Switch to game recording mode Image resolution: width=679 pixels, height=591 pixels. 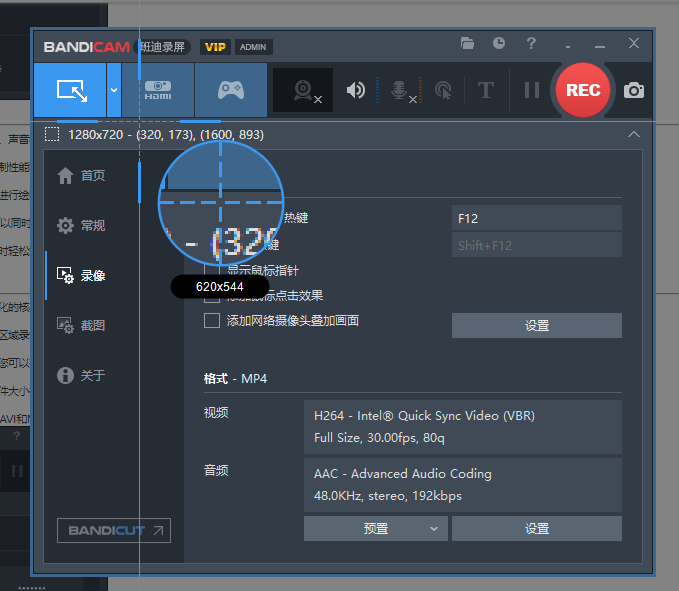tap(231, 90)
